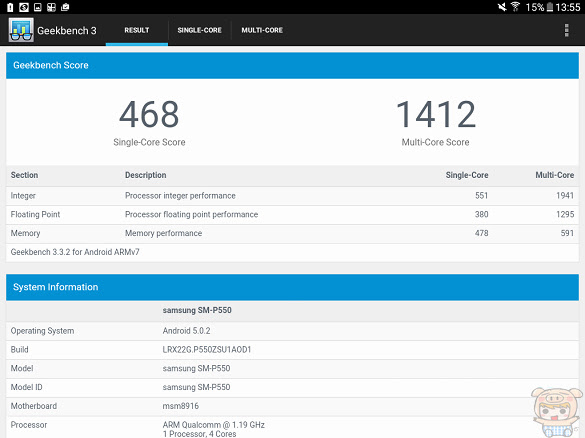Tap the msm8916 motherboard value
The width and height of the screenshot is (585, 438).
[181, 406]
